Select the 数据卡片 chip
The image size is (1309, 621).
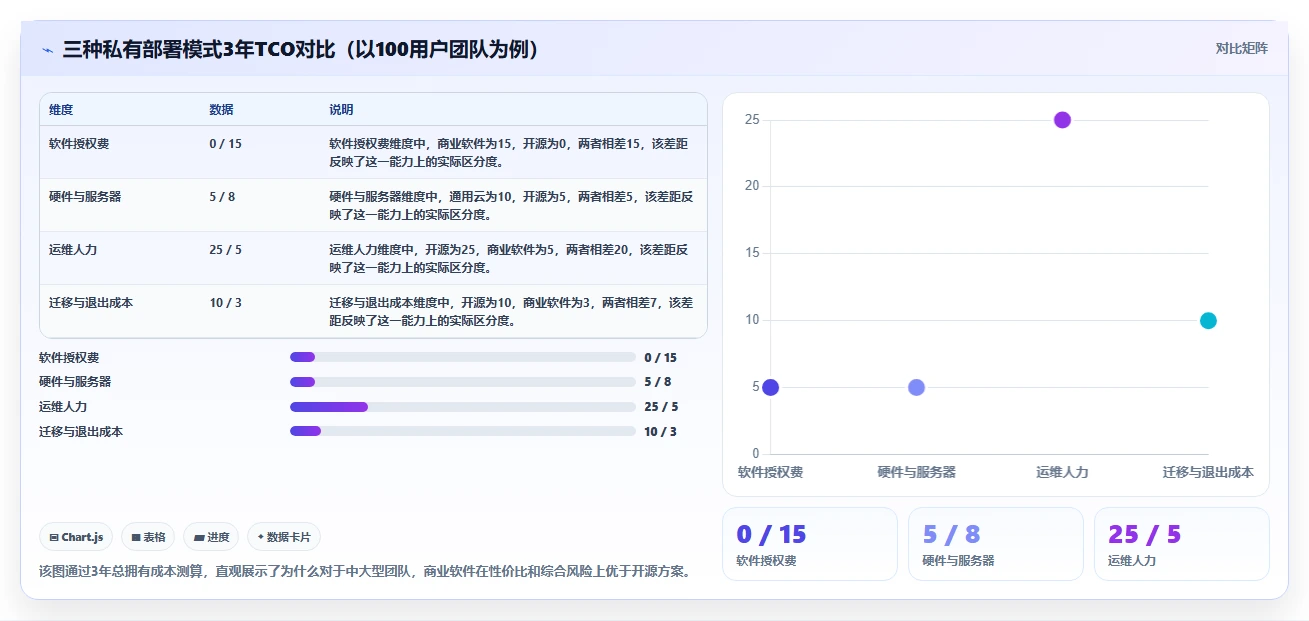(284, 537)
